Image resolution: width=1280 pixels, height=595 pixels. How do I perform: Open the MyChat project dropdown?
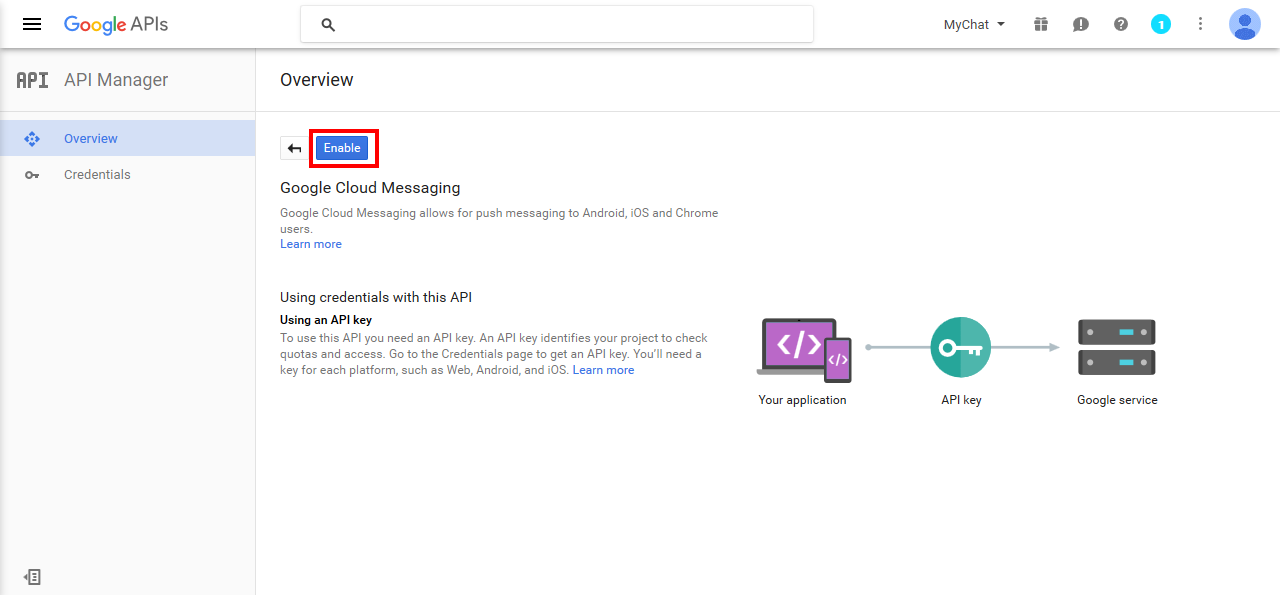click(972, 24)
